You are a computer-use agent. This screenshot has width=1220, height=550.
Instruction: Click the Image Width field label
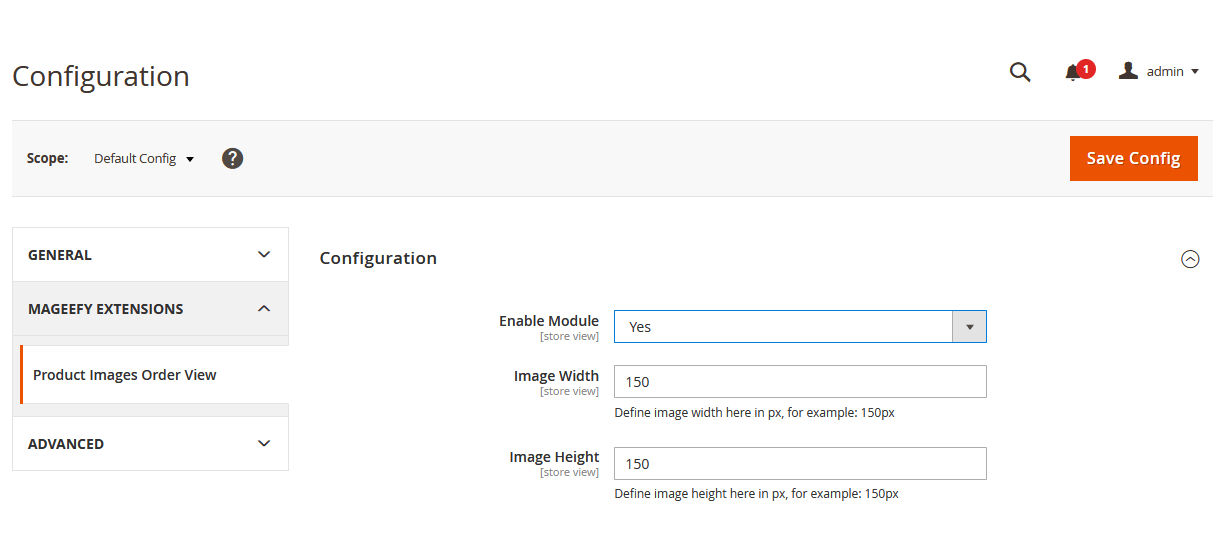(556, 376)
